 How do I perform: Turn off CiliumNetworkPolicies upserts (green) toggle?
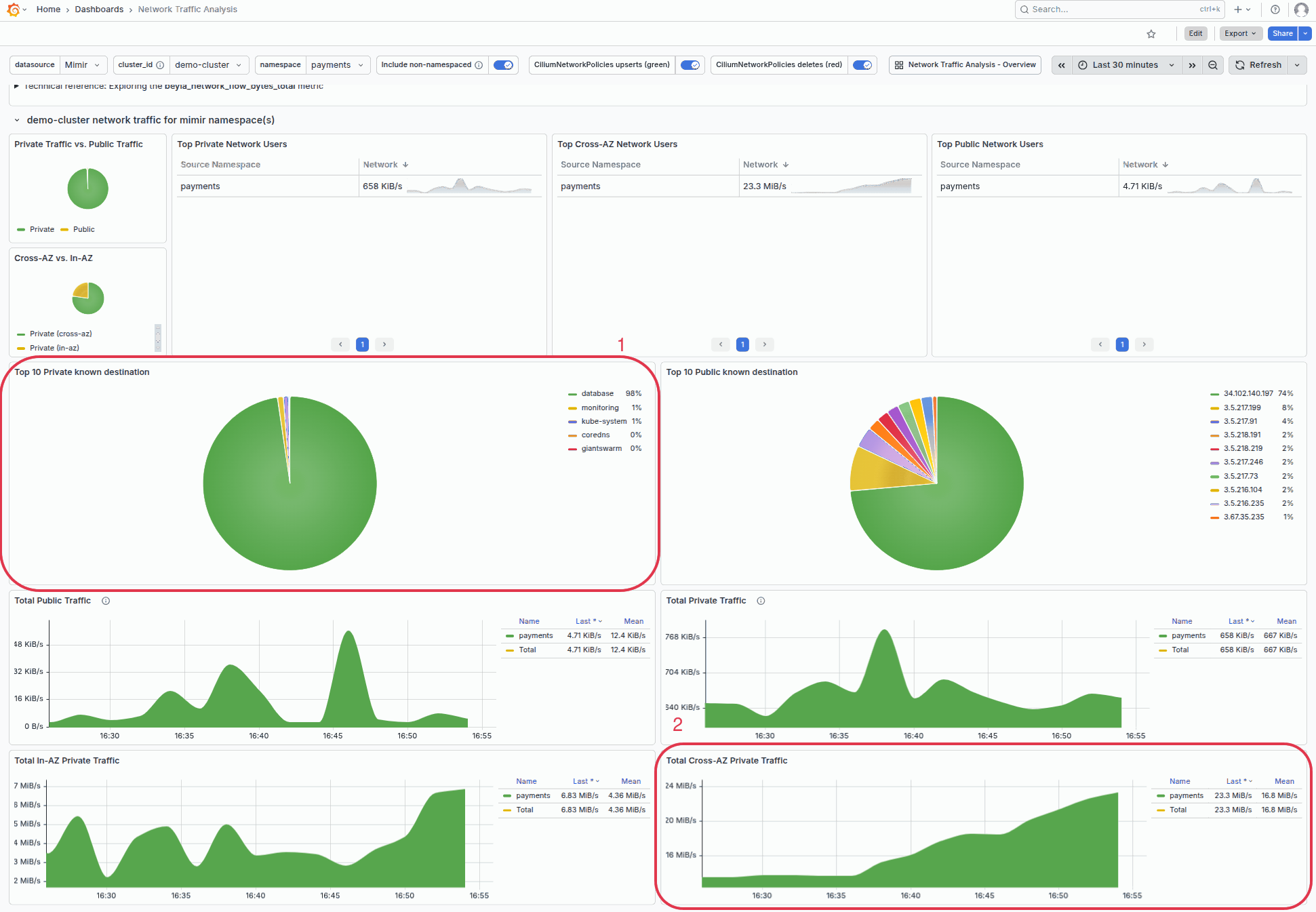tap(690, 64)
